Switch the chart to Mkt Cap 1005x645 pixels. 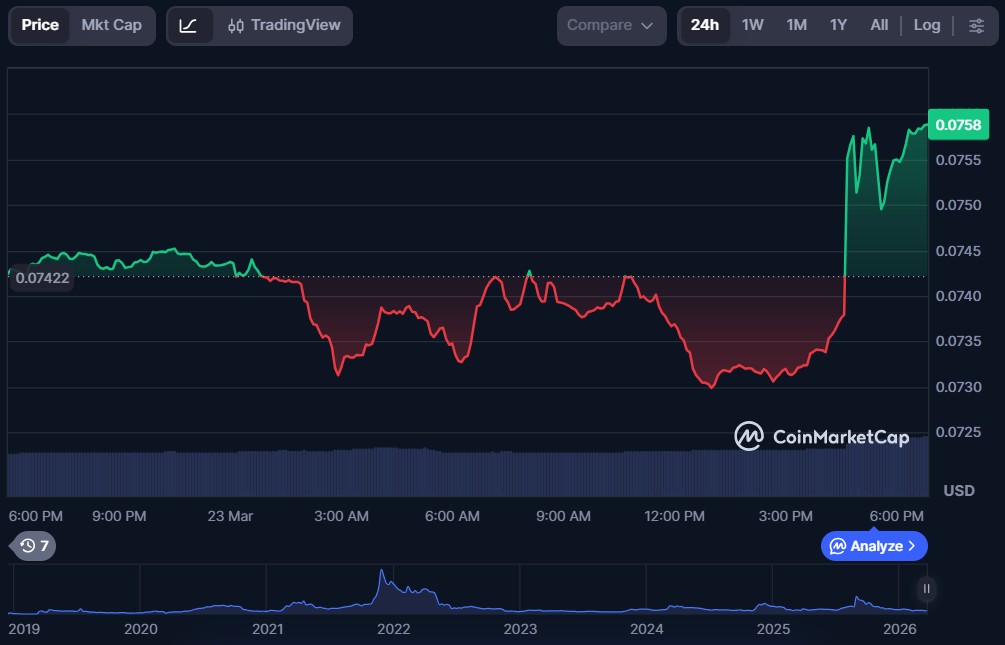112,25
